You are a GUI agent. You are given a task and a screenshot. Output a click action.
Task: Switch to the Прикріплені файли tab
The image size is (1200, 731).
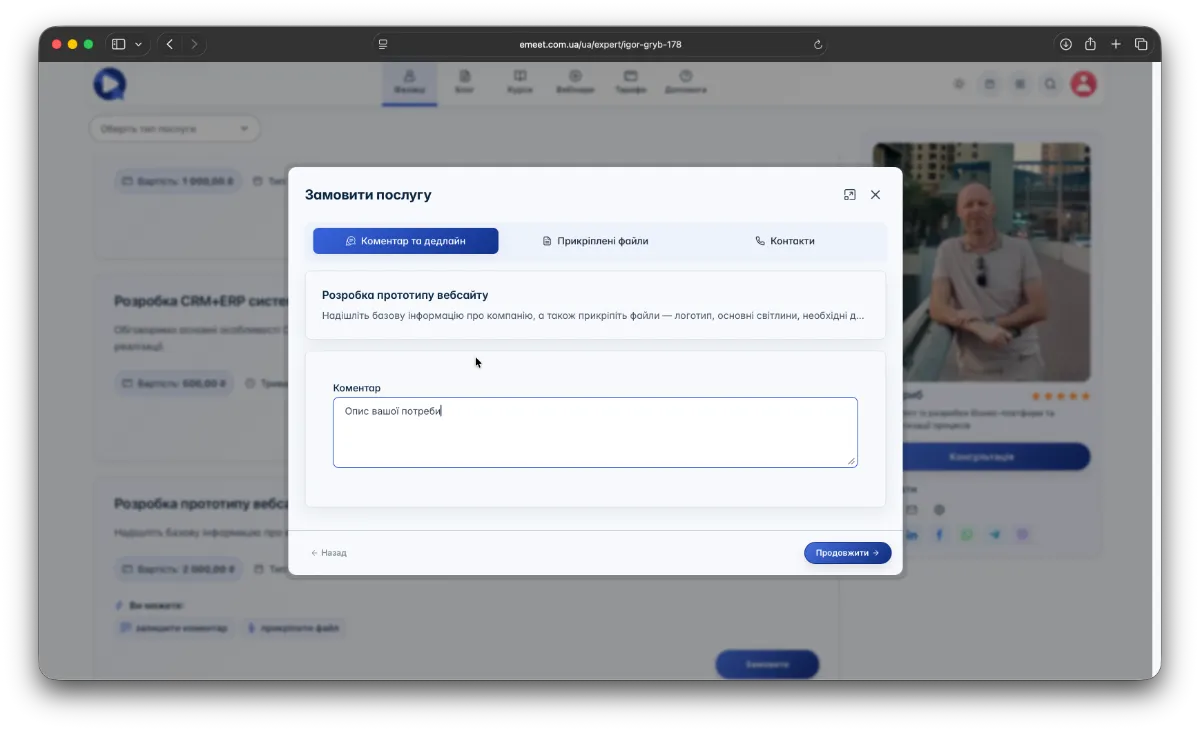point(595,241)
